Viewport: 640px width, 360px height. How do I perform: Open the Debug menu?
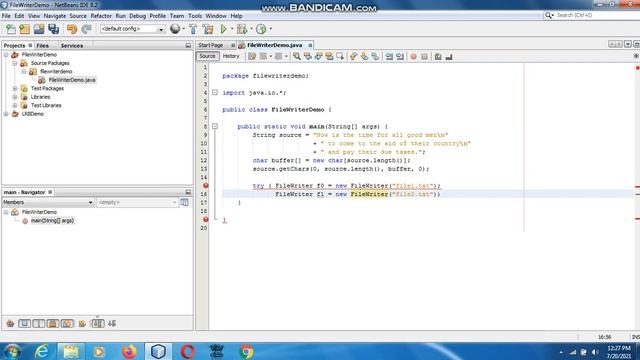click(138, 16)
